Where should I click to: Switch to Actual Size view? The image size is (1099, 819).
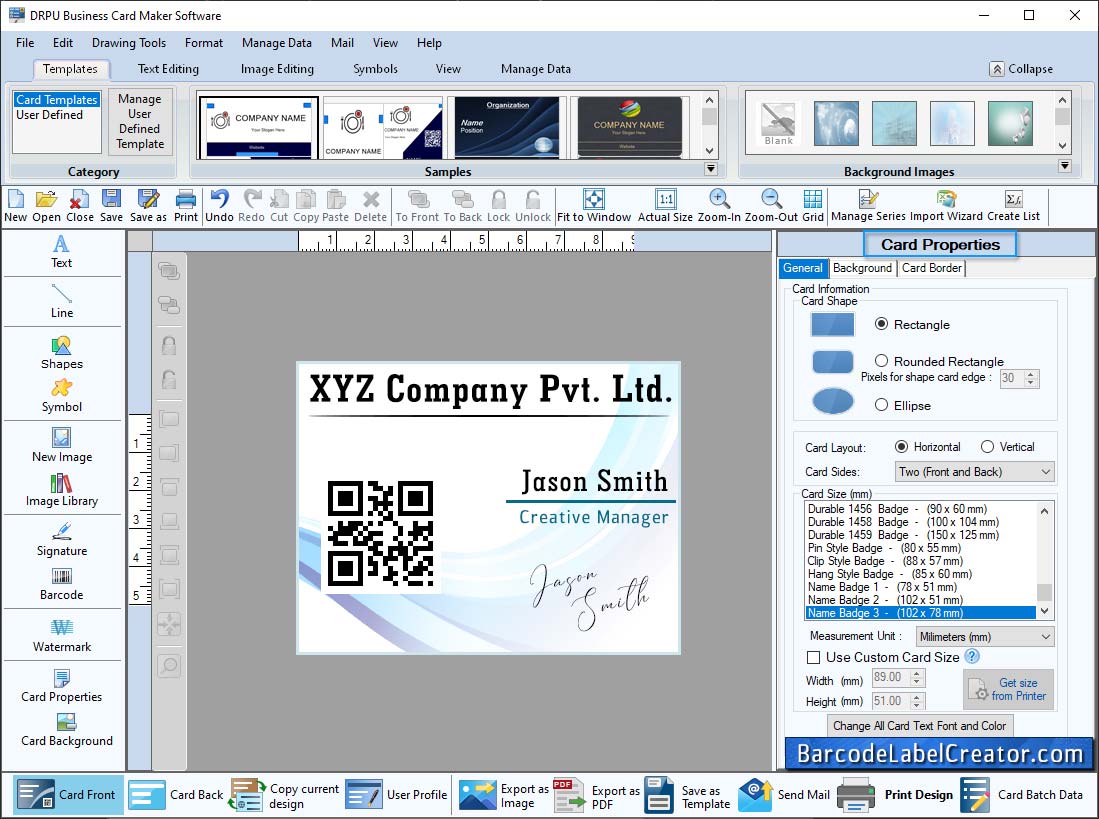pyautogui.click(x=665, y=206)
